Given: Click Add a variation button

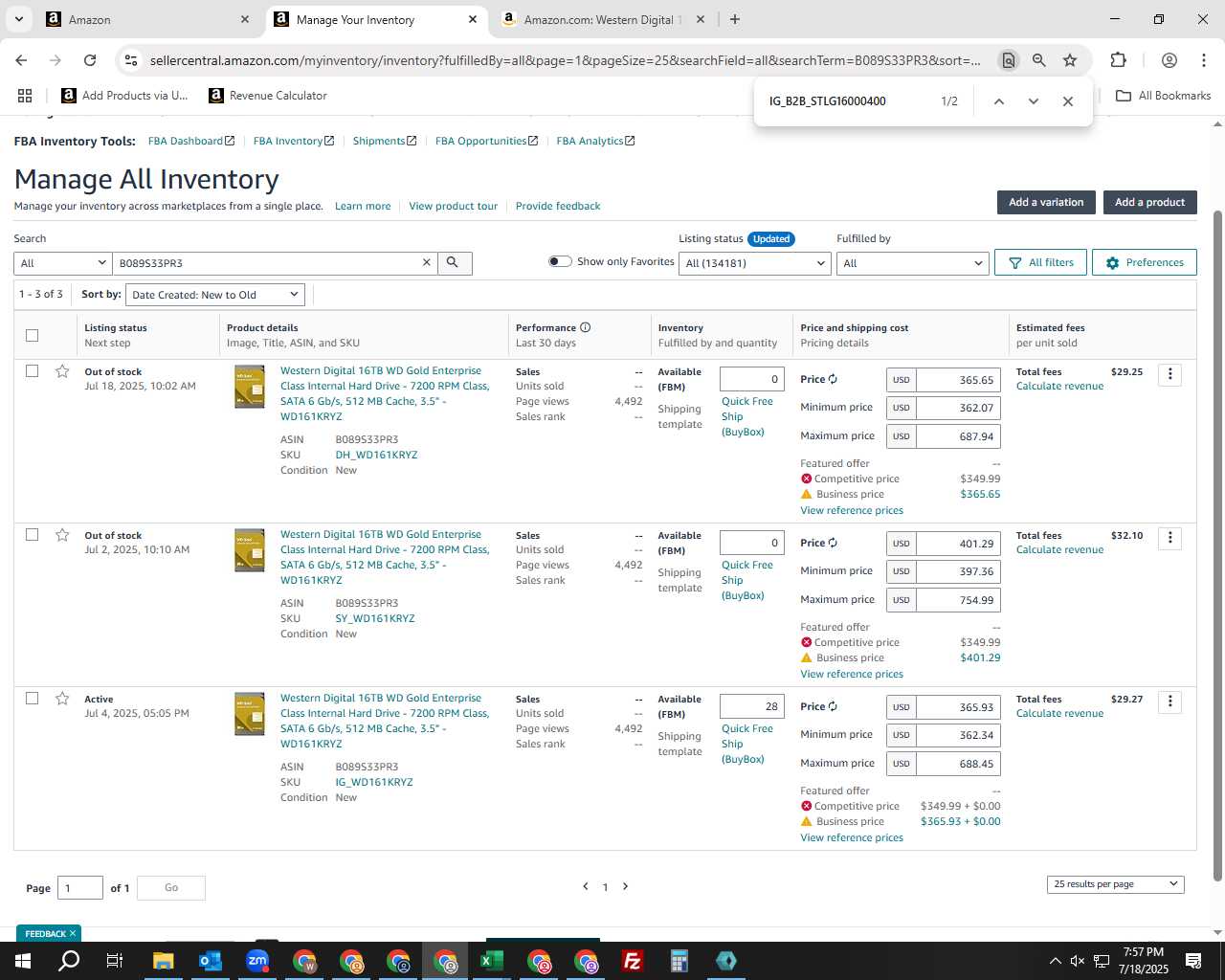Looking at the screenshot, I should [x=1046, y=202].
